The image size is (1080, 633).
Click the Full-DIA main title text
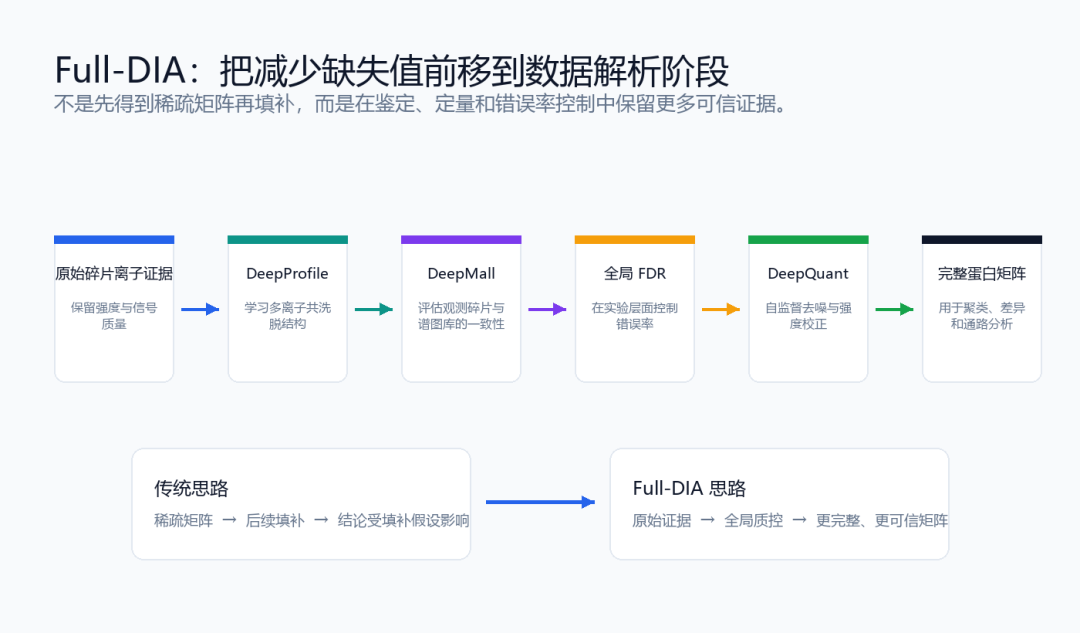[x=391, y=70]
